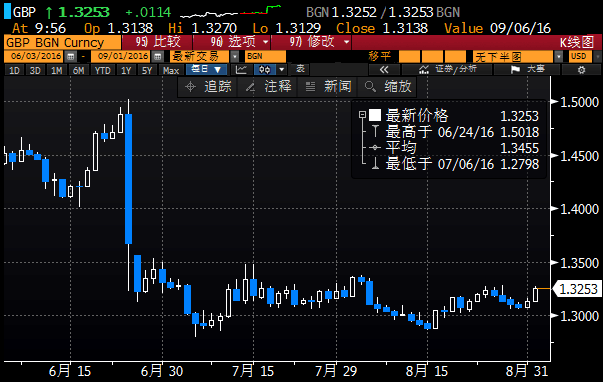The image size is (603, 382).
Task: Open the 每日 daily periodicity dropdown
Action: point(207,70)
